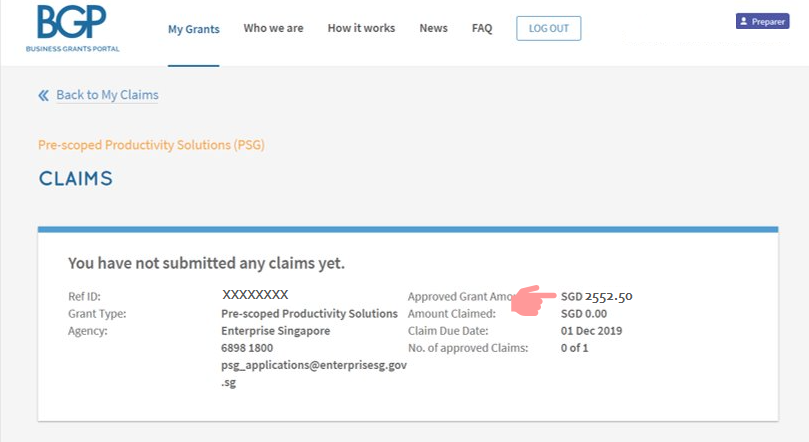Click the 'Grant Type:' label
Viewport: 809px width, 442px height.
tap(97, 314)
